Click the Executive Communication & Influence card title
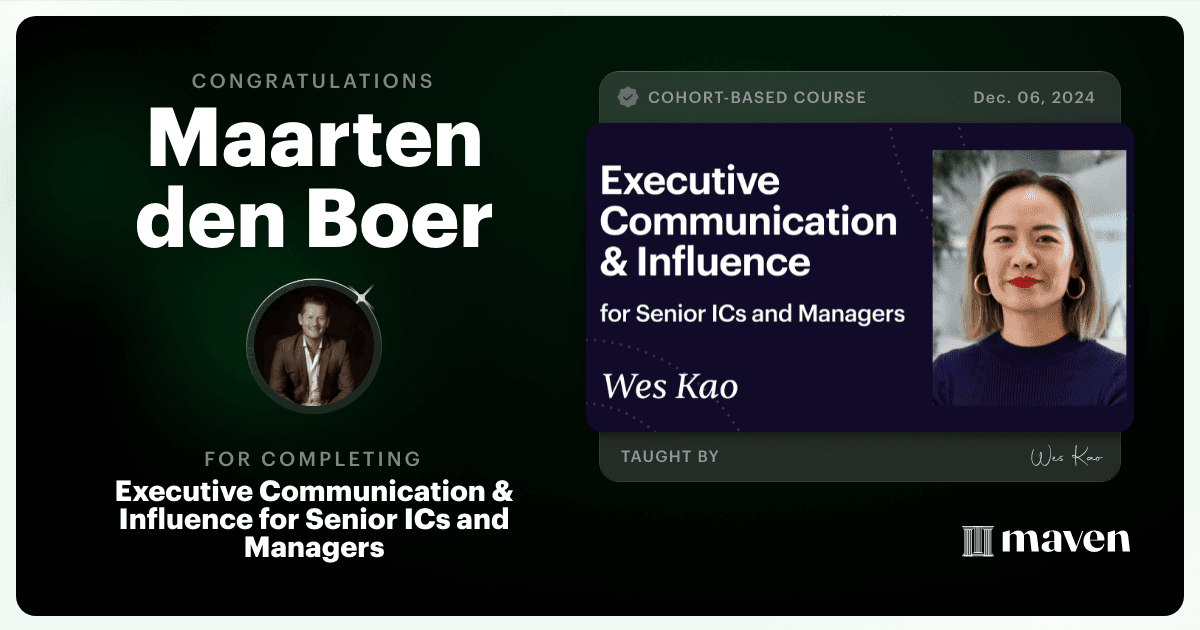Screen dimensions: 1200x630 coord(748,222)
